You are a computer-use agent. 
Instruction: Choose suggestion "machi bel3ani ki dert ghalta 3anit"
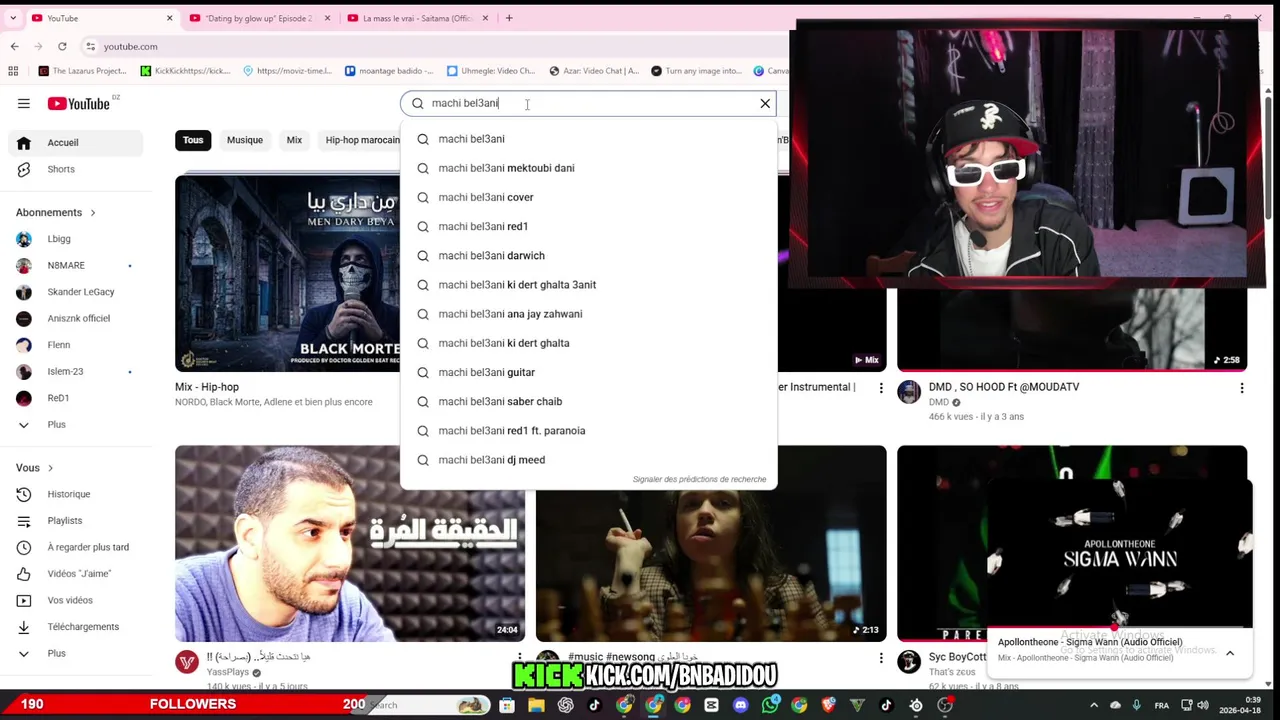[x=588, y=284]
